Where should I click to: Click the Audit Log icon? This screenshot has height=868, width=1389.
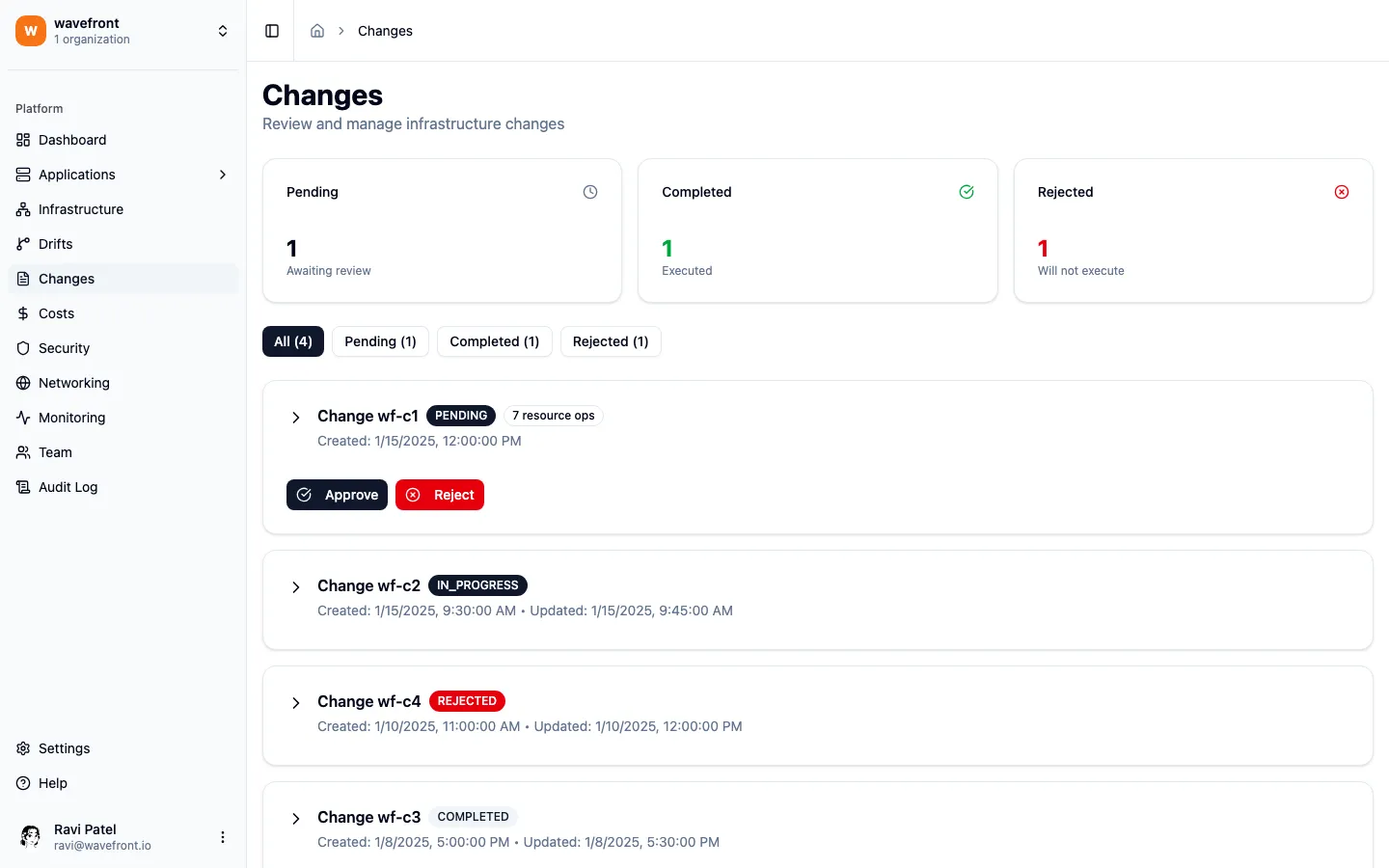[21, 487]
